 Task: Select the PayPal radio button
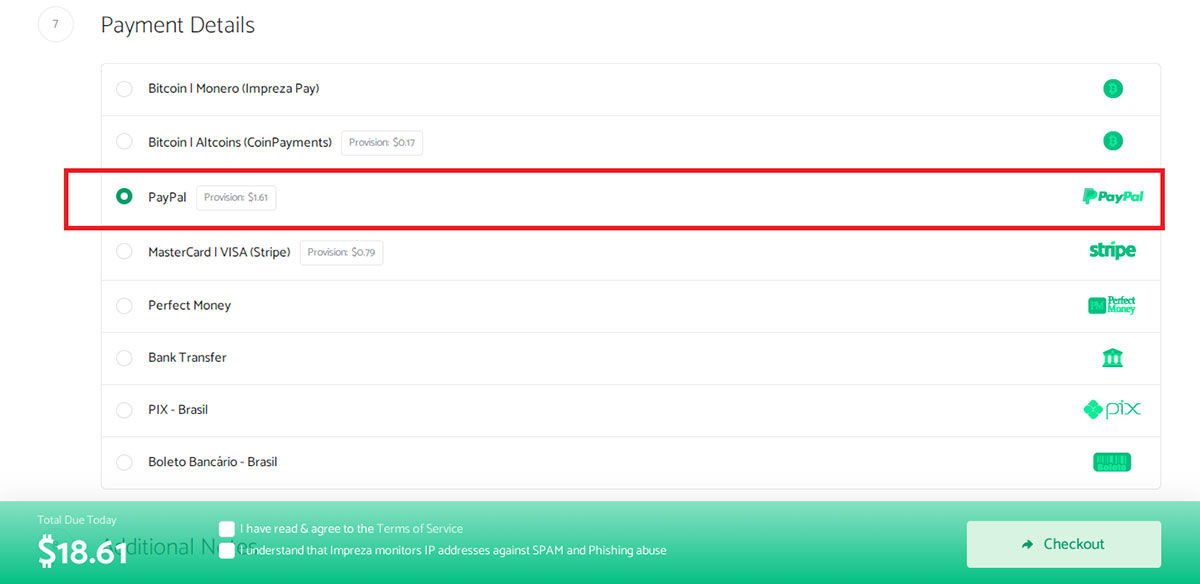pos(124,197)
